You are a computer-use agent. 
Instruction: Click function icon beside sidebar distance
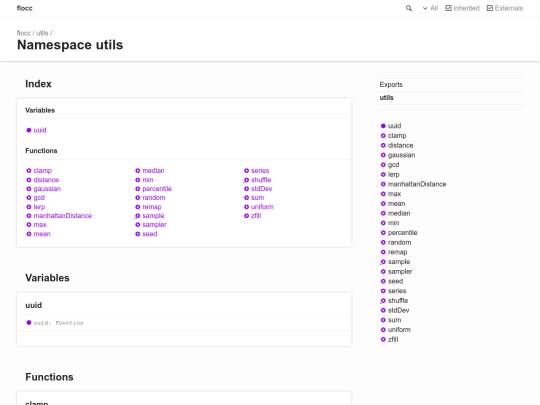(383, 145)
